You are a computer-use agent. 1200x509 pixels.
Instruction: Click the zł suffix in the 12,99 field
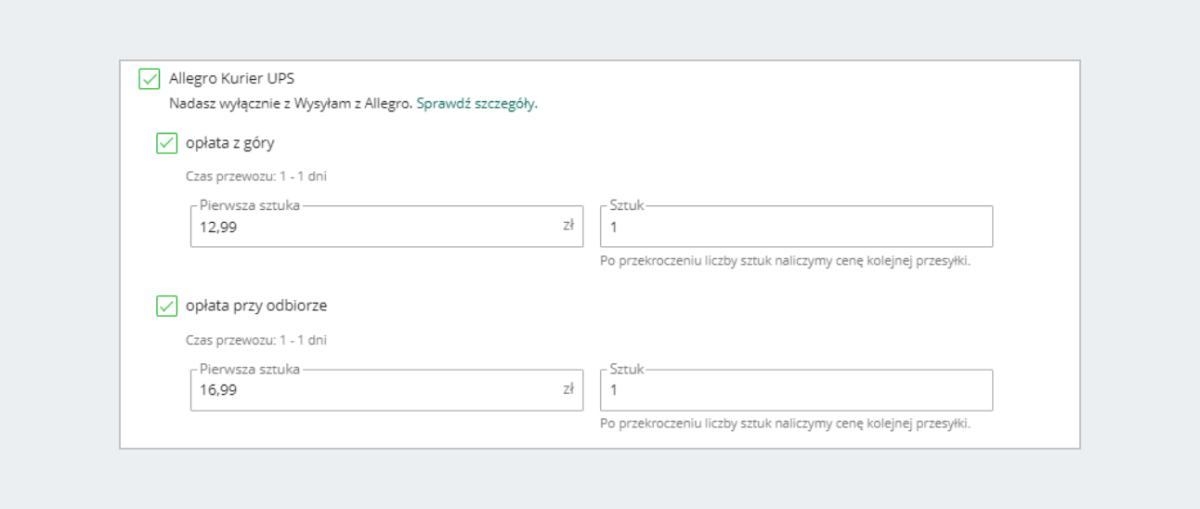point(568,226)
